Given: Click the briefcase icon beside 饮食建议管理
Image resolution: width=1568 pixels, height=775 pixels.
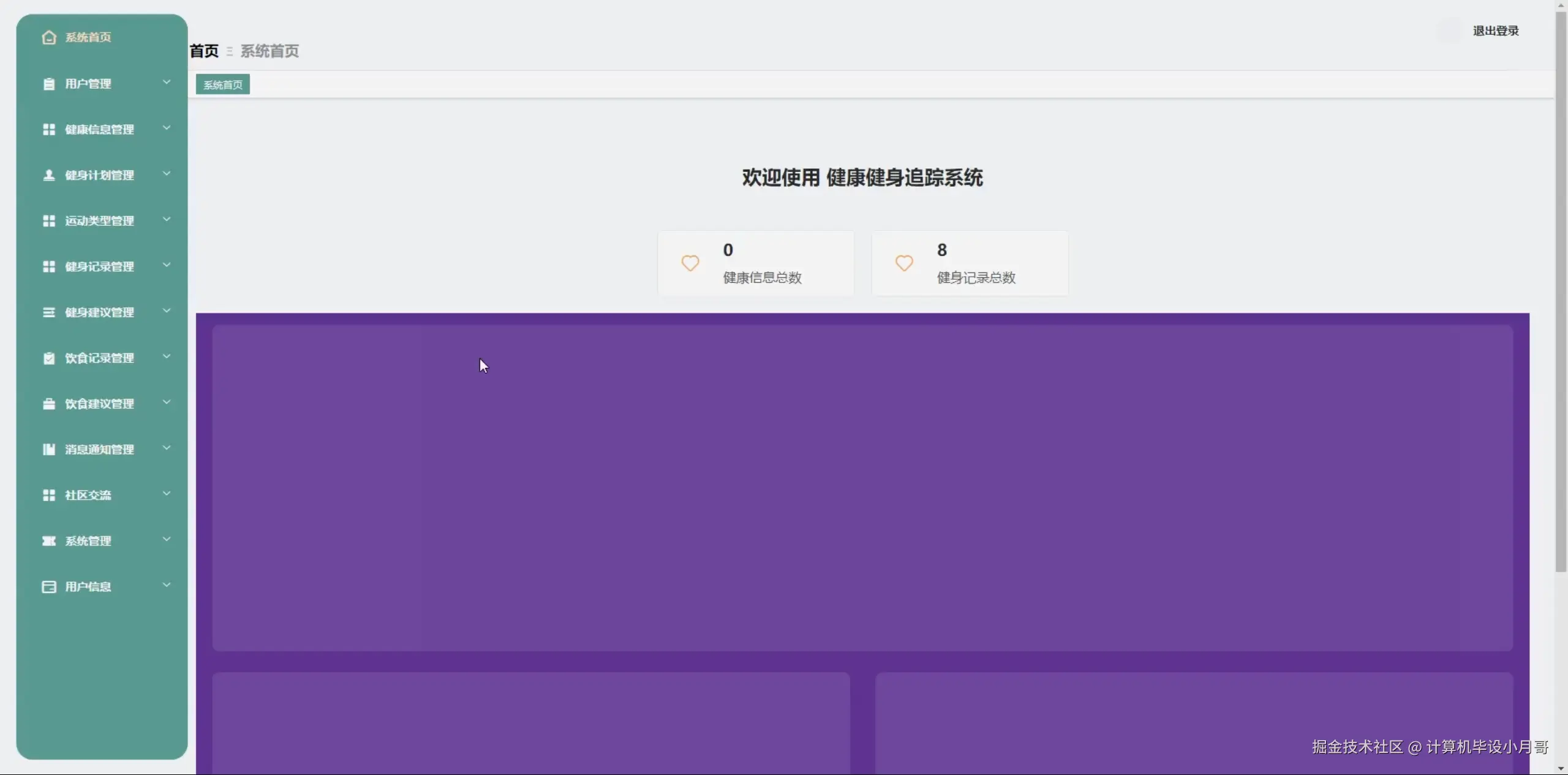Looking at the screenshot, I should tap(49, 403).
